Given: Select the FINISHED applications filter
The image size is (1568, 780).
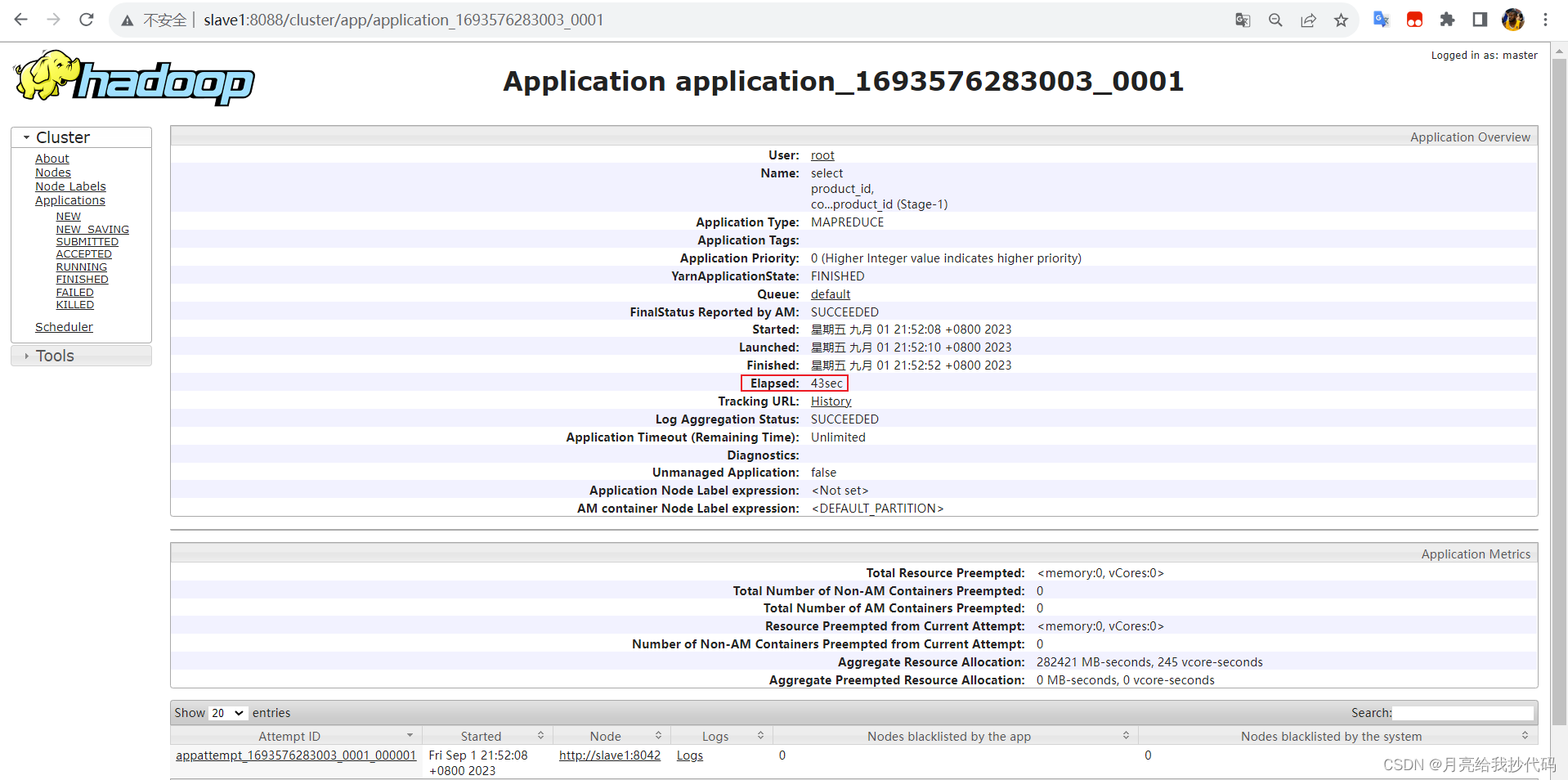Looking at the screenshot, I should pyautogui.click(x=82, y=280).
